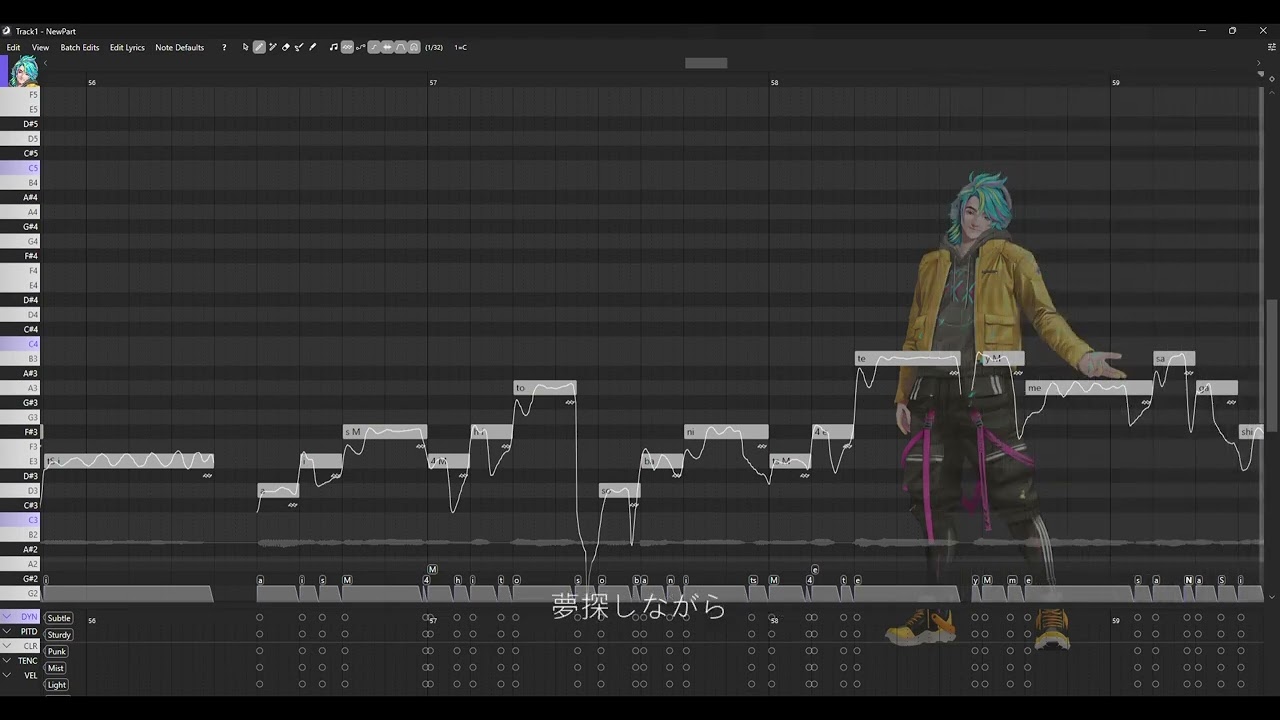Select the Pen tool in toolbar

(x=259, y=47)
